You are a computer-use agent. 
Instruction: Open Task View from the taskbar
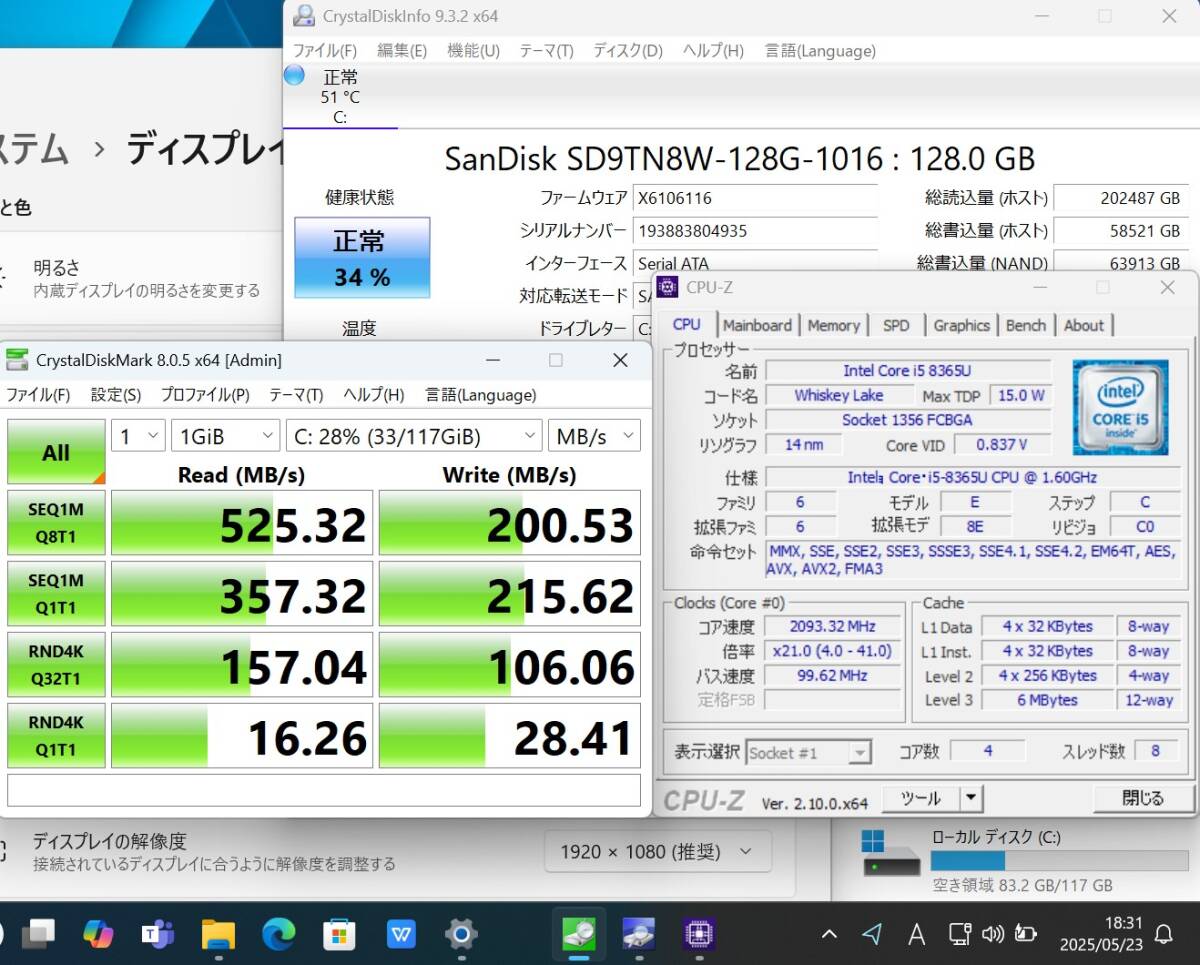pos(38,934)
